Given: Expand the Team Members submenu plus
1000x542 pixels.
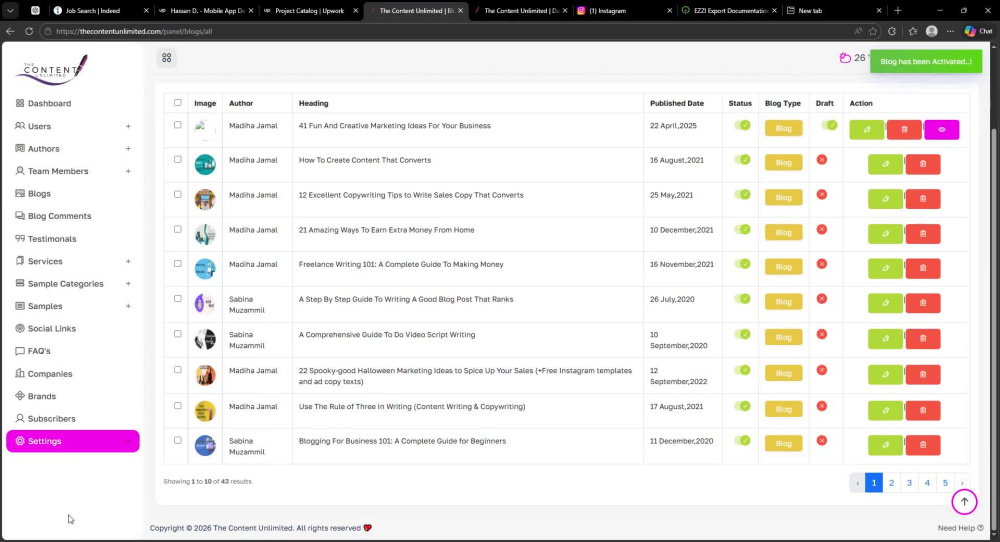Looking at the screenshot, I should [x=128, y=171].
